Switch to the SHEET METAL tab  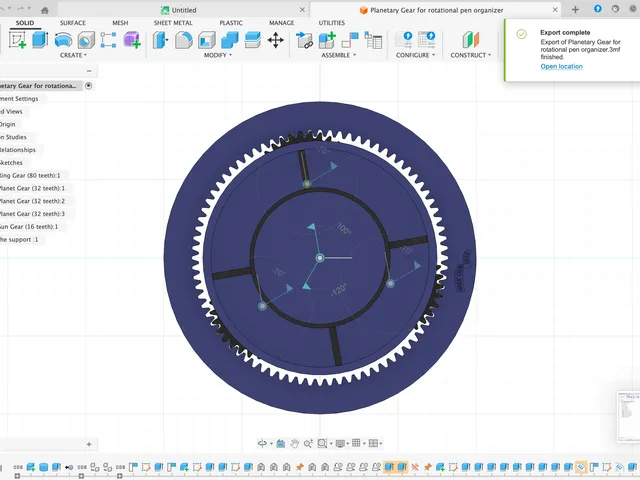(x=173, y=23)
